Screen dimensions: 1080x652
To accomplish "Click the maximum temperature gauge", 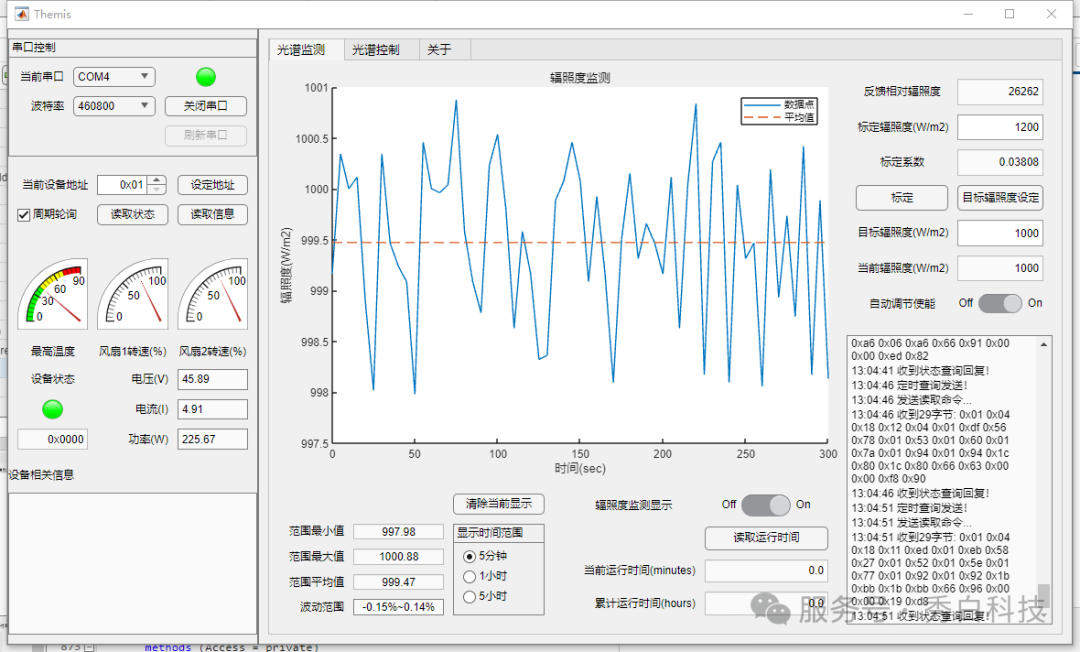I will [53, 295].
